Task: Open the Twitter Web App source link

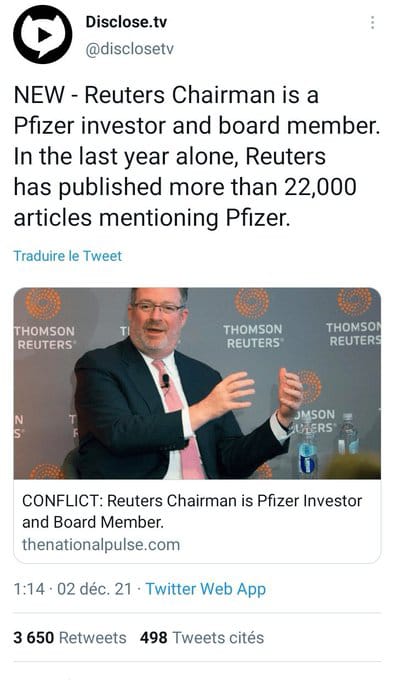Action: point(205,589)
